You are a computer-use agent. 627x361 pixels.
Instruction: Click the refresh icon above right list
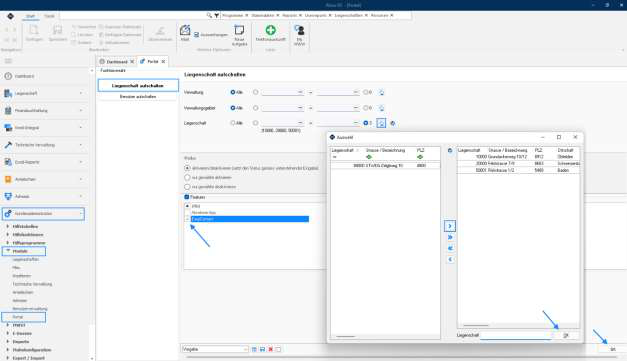450,151
